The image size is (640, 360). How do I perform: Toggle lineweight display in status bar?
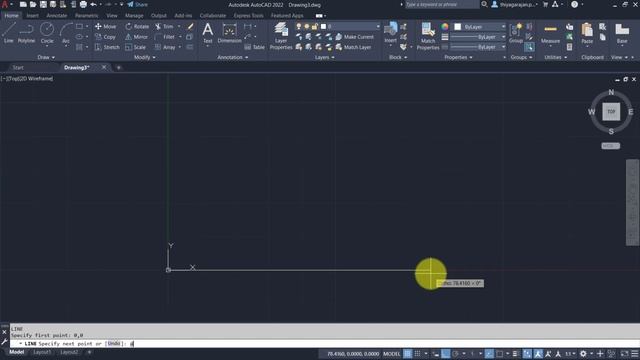click(516, 354)
